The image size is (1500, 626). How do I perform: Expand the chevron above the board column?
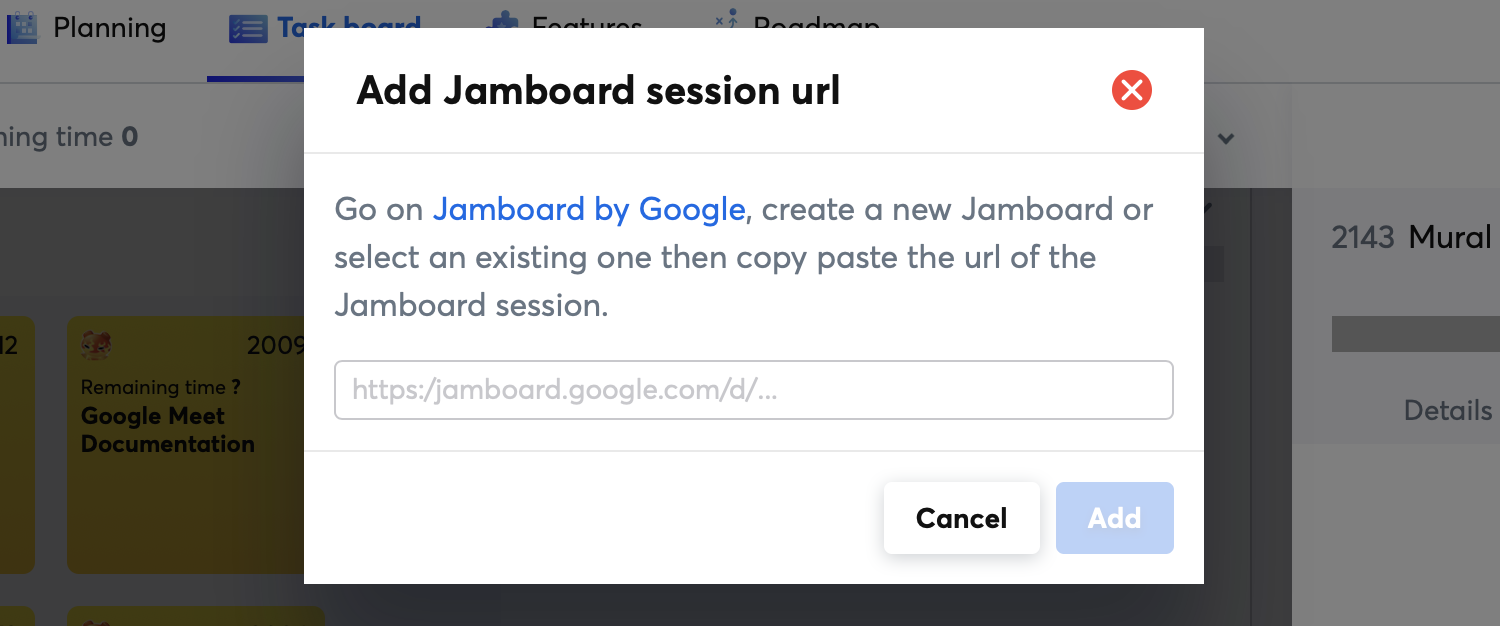click(x=1227, y=139)
